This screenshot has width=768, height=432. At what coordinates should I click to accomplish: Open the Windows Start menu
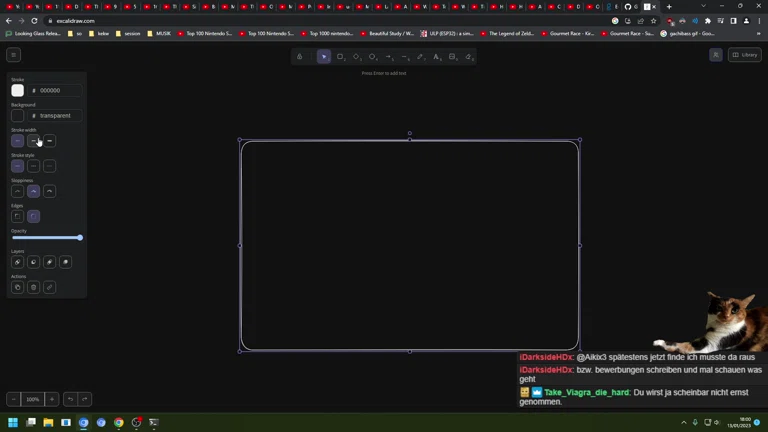[13, 422]
